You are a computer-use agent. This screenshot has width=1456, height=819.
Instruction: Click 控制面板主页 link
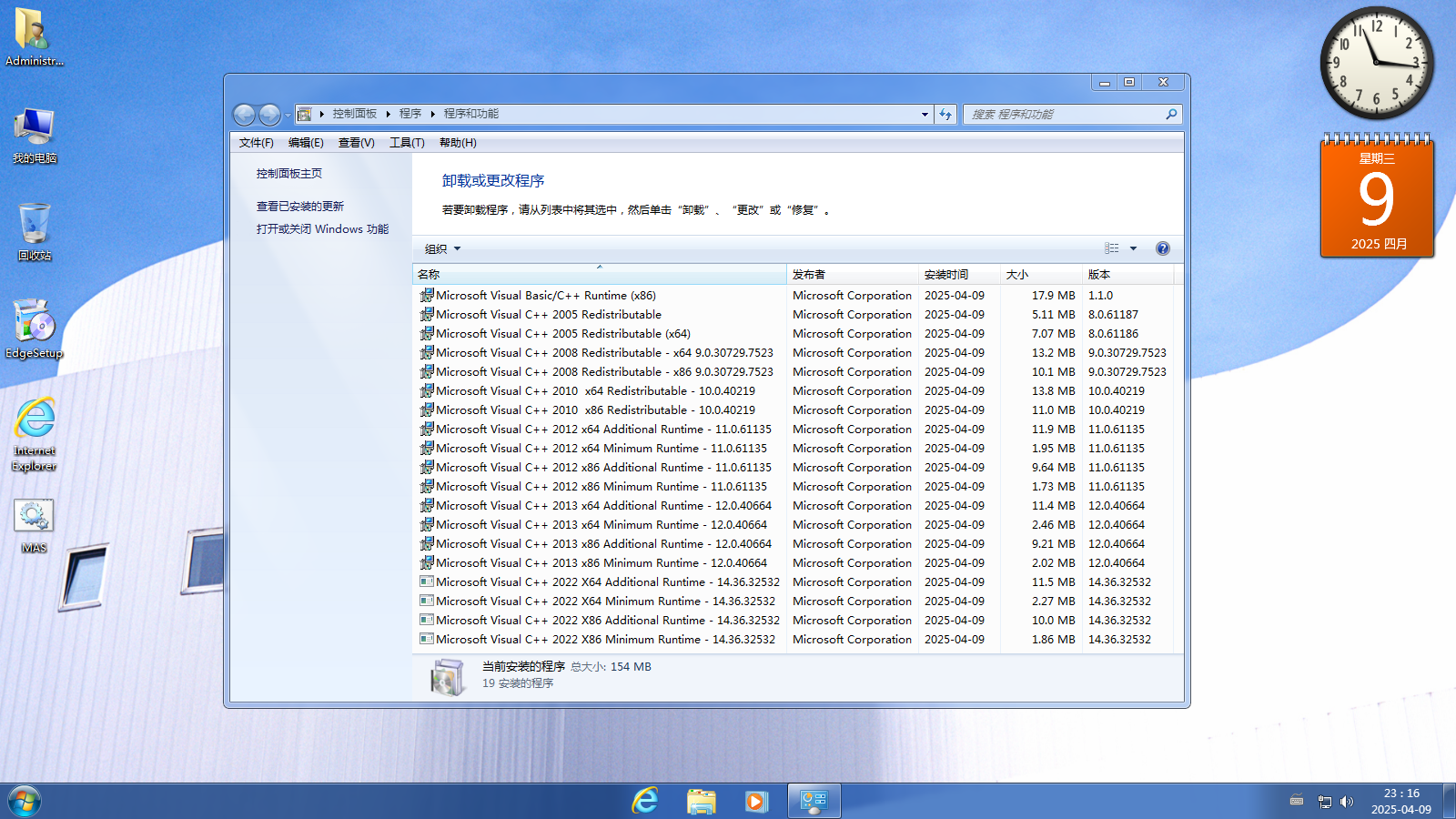tap(288, 174)
